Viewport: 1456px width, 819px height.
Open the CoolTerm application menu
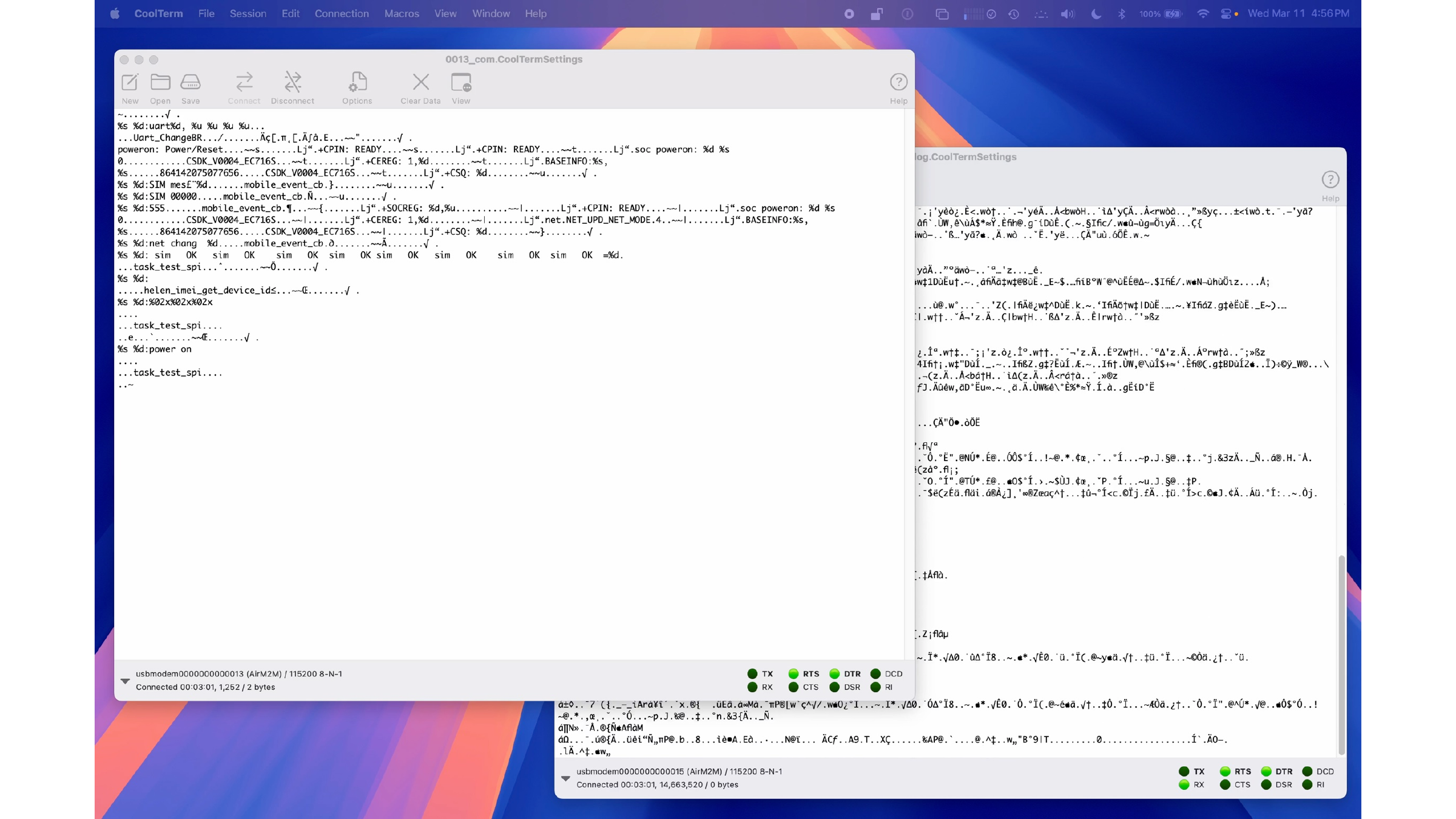coord(158,13)
